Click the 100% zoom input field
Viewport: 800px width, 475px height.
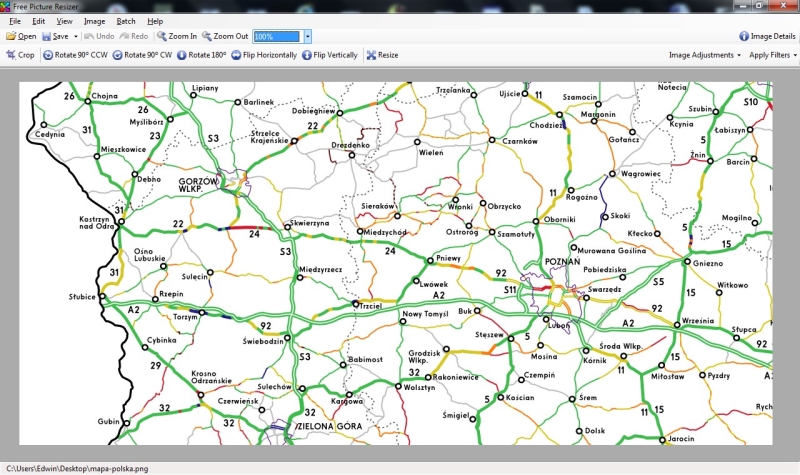[x=276, y=36]
